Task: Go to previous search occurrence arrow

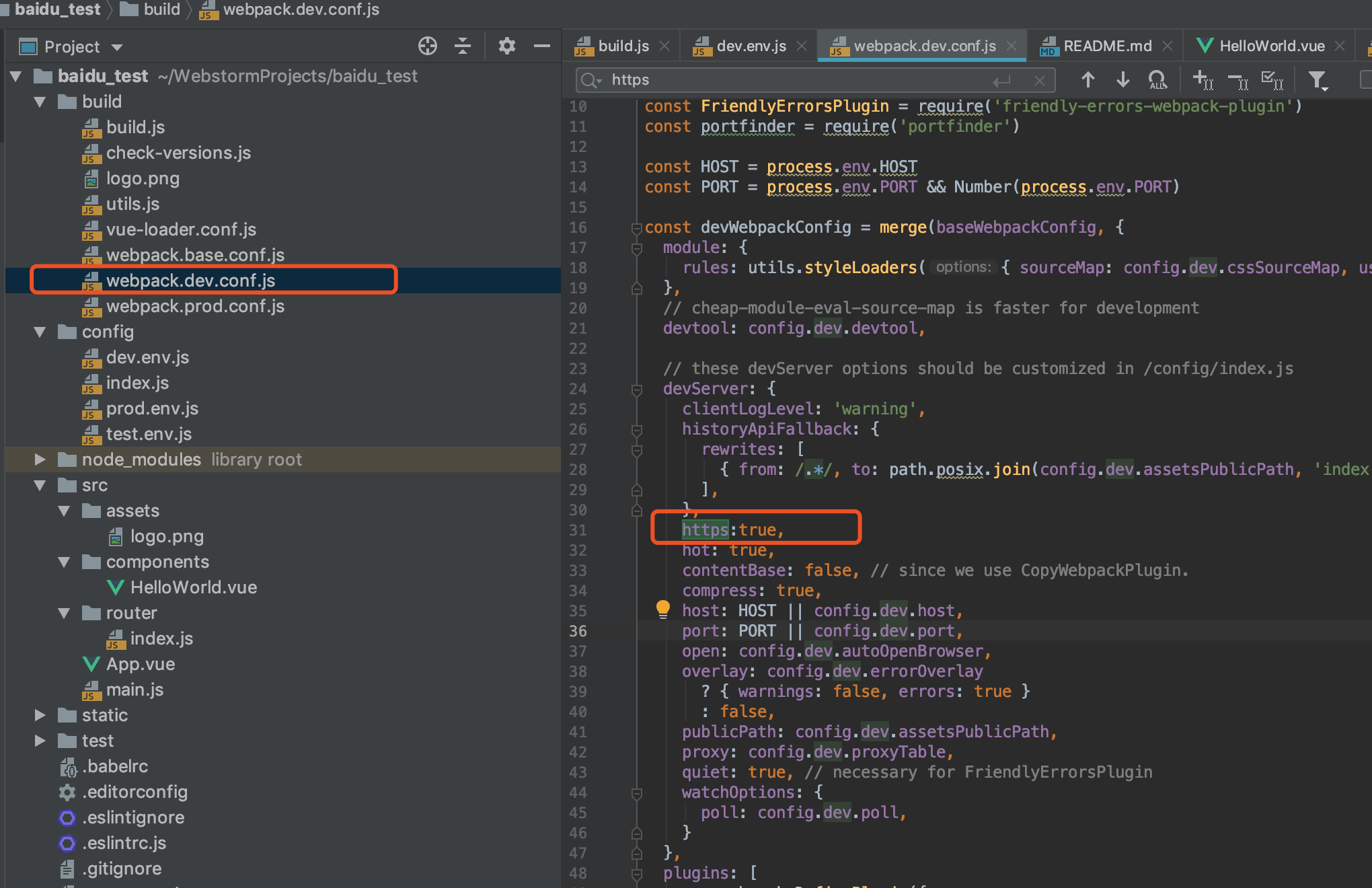Action: (1088, 80)
